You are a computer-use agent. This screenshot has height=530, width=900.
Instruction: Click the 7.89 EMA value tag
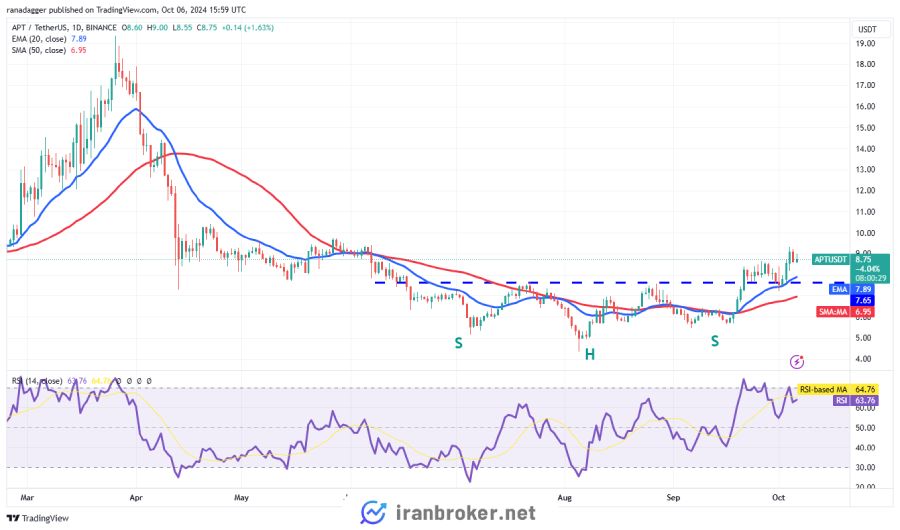[x=863, y=289]
